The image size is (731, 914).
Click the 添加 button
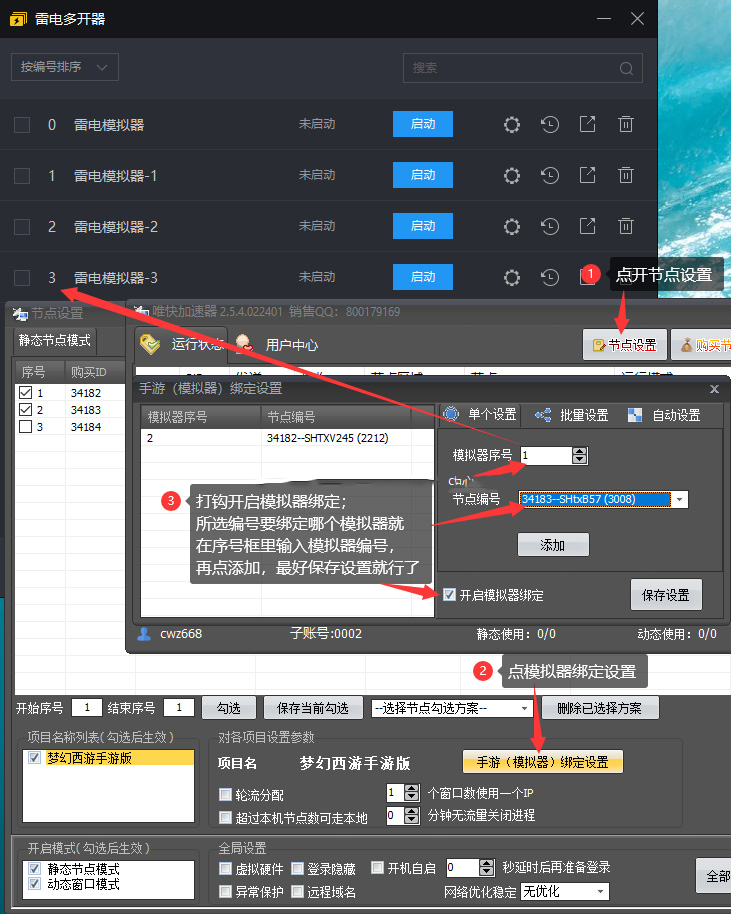(553, 545)
